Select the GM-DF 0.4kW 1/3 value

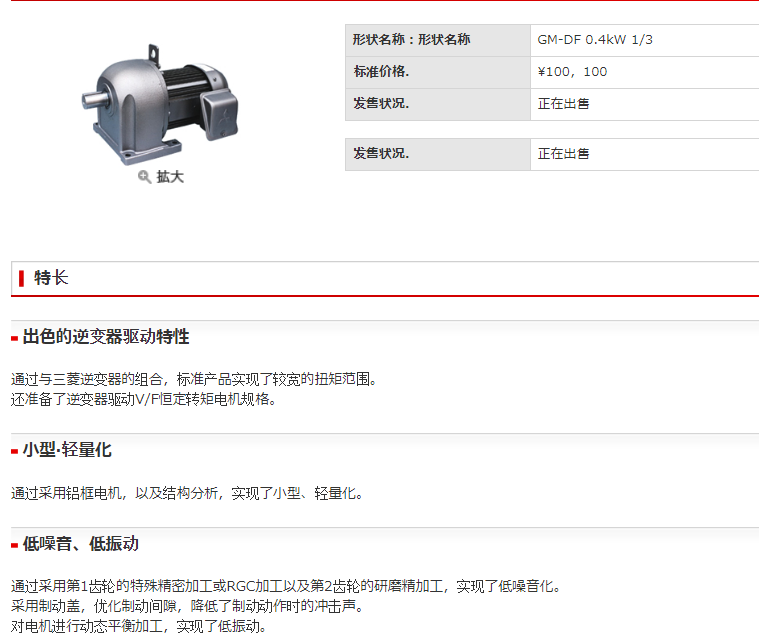(x=595, y=40)
